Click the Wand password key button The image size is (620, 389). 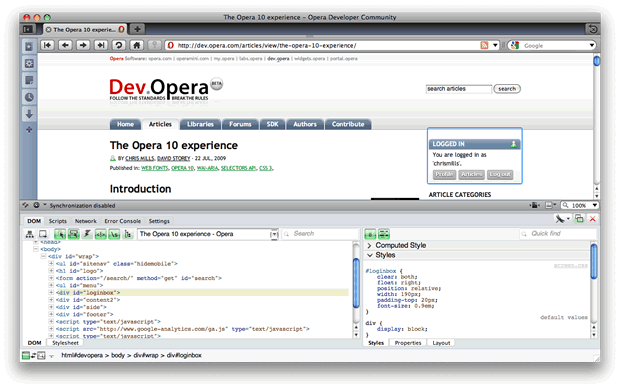click(155, 45)
